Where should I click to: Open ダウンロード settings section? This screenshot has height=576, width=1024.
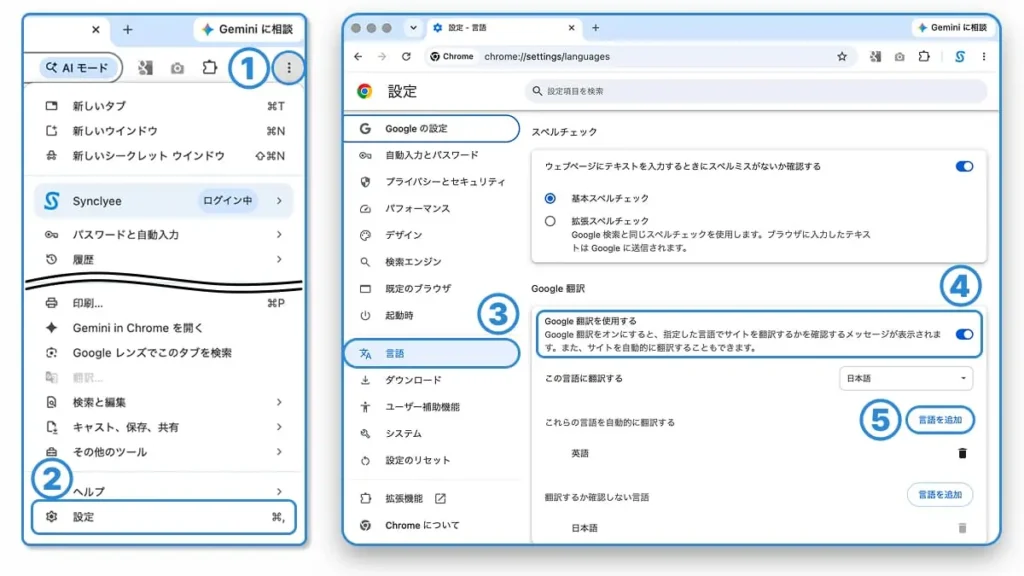coord(431,380)
